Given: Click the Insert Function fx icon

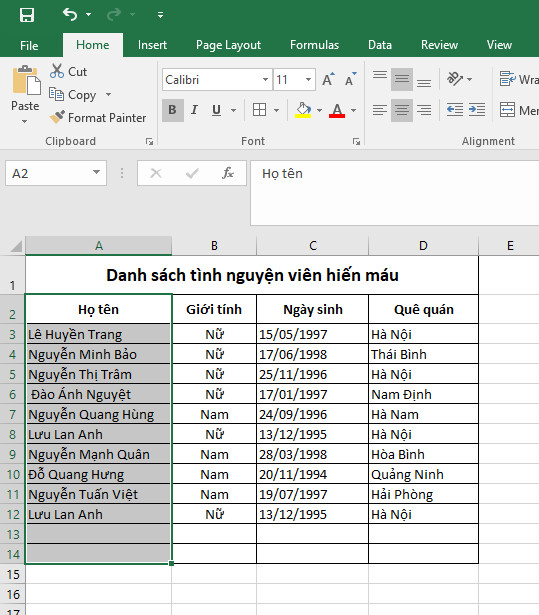Looking at the screenshot, I should point(228,173).
